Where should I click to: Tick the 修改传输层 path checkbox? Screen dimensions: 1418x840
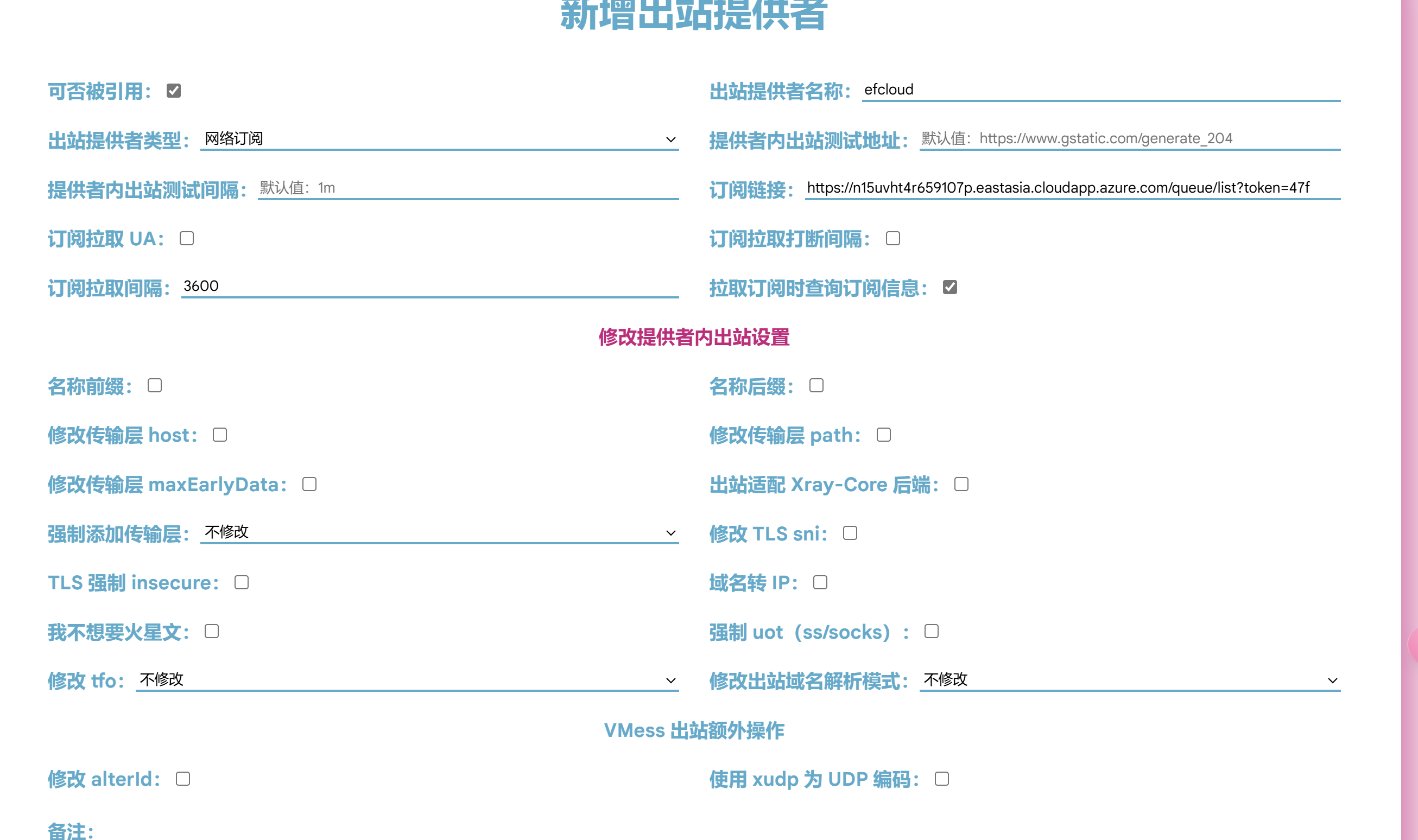[x=883, y=435]
